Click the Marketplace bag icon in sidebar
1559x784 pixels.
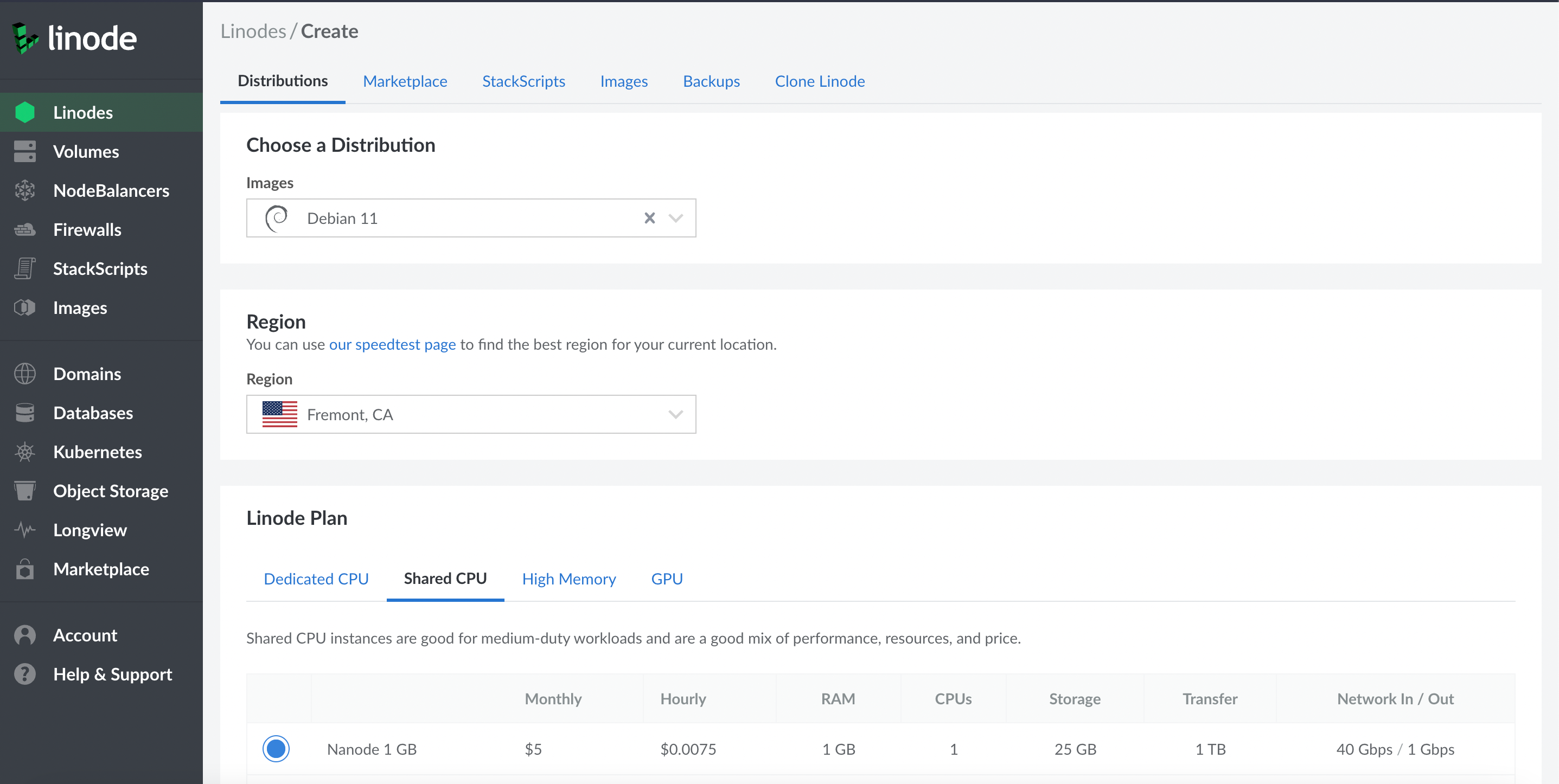[25, 569]
